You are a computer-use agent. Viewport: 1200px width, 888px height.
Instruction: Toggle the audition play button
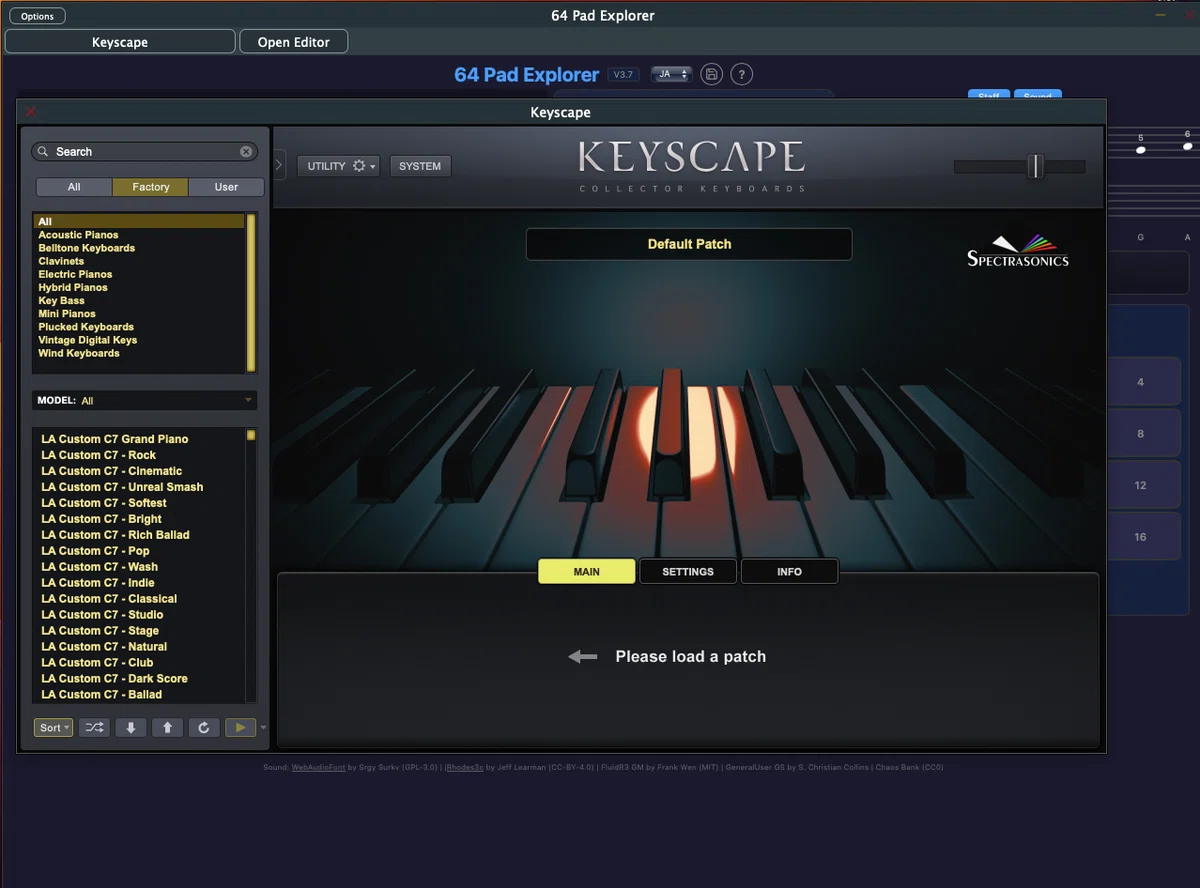(240, 728)
